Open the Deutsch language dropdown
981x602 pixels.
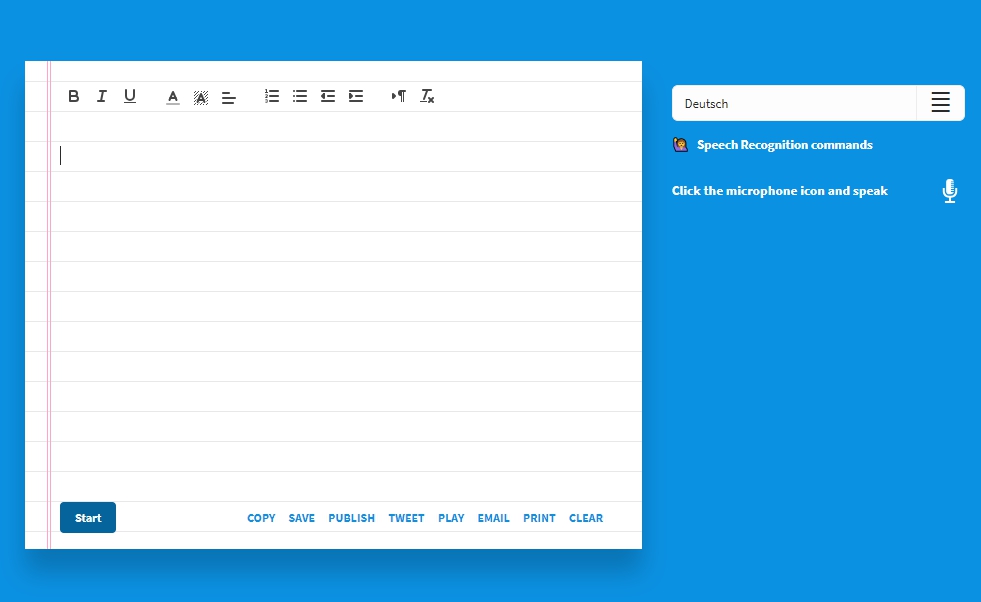pyautogui.click(x=794, y=103)
